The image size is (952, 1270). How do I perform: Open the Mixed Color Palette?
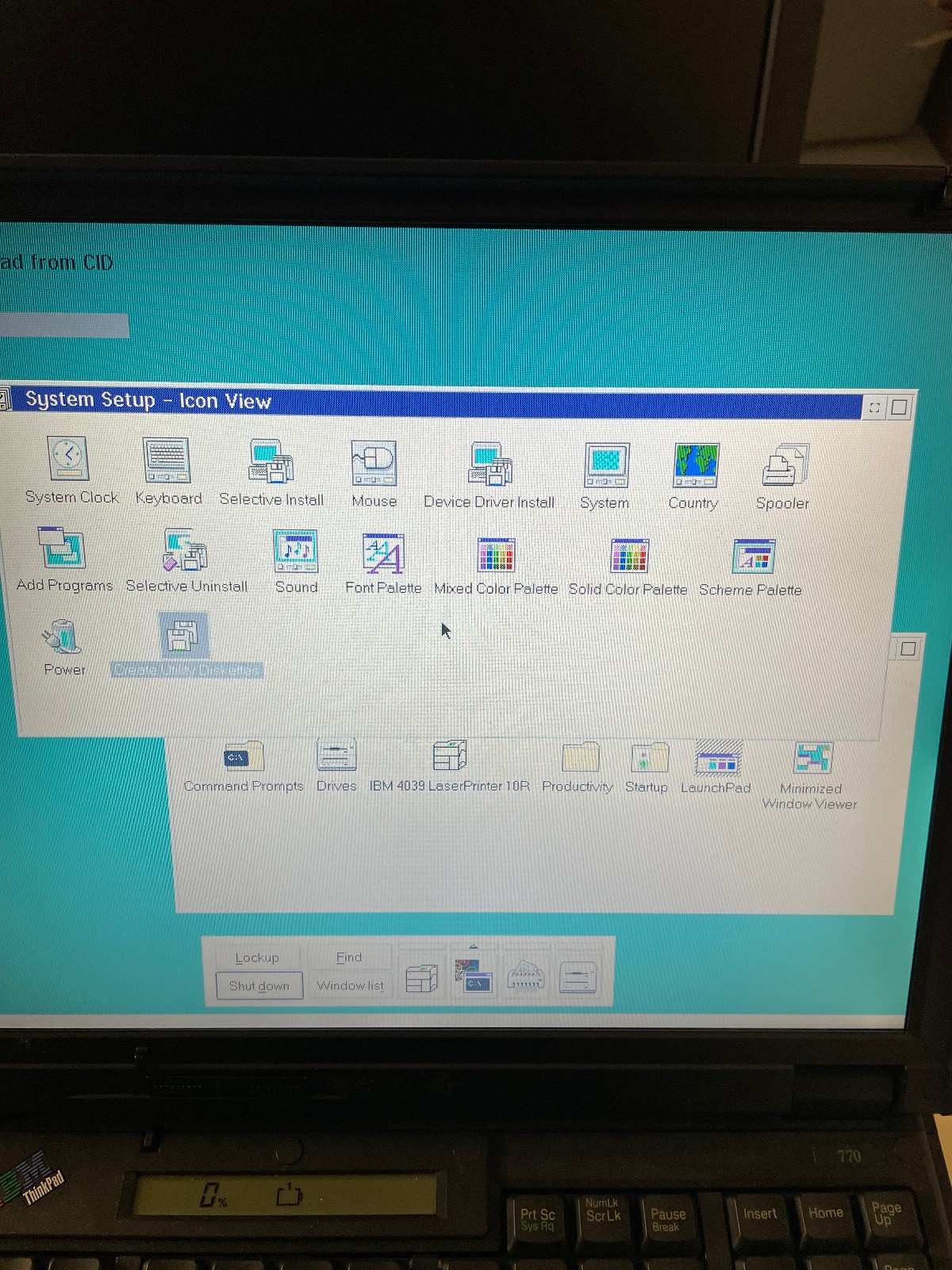click(496, 556)
